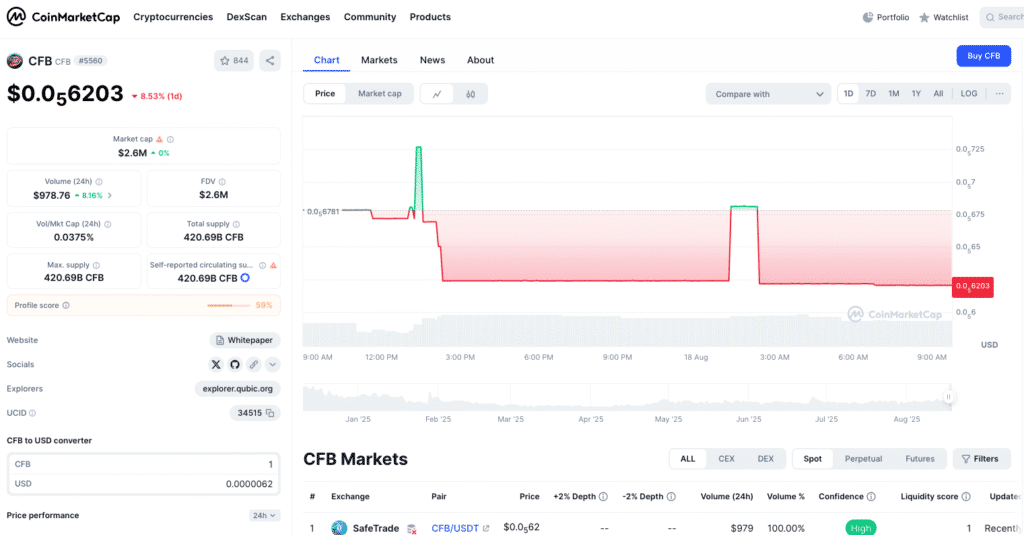Select the 7D chart time range
1024x535 pixels.
pos(871,94)
